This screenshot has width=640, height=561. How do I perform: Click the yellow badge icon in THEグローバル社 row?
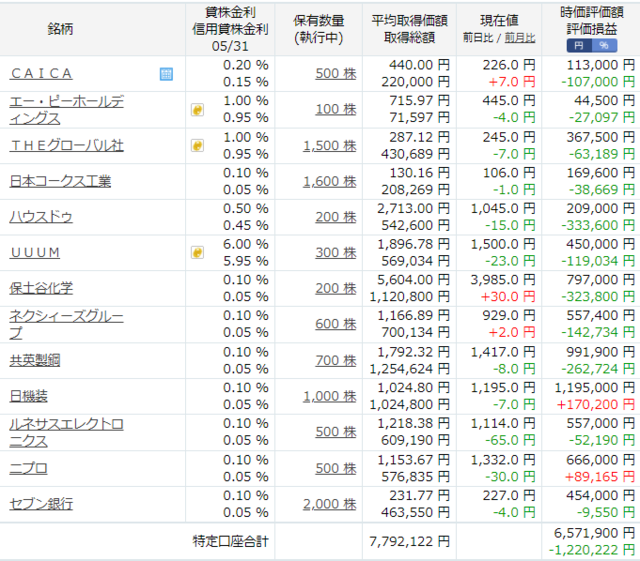[198, 146]
